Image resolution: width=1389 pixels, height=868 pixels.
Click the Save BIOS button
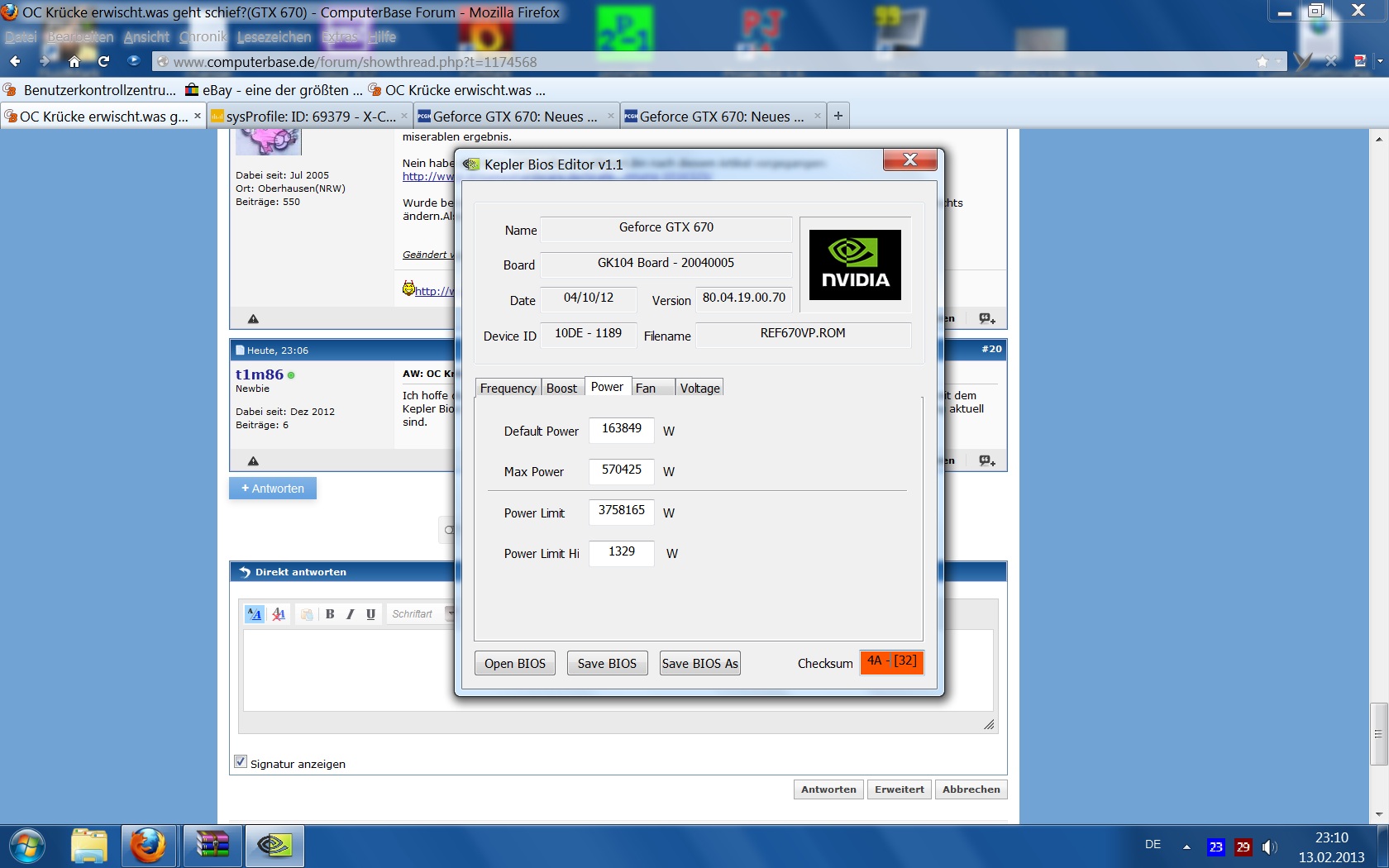coord(607,663)
